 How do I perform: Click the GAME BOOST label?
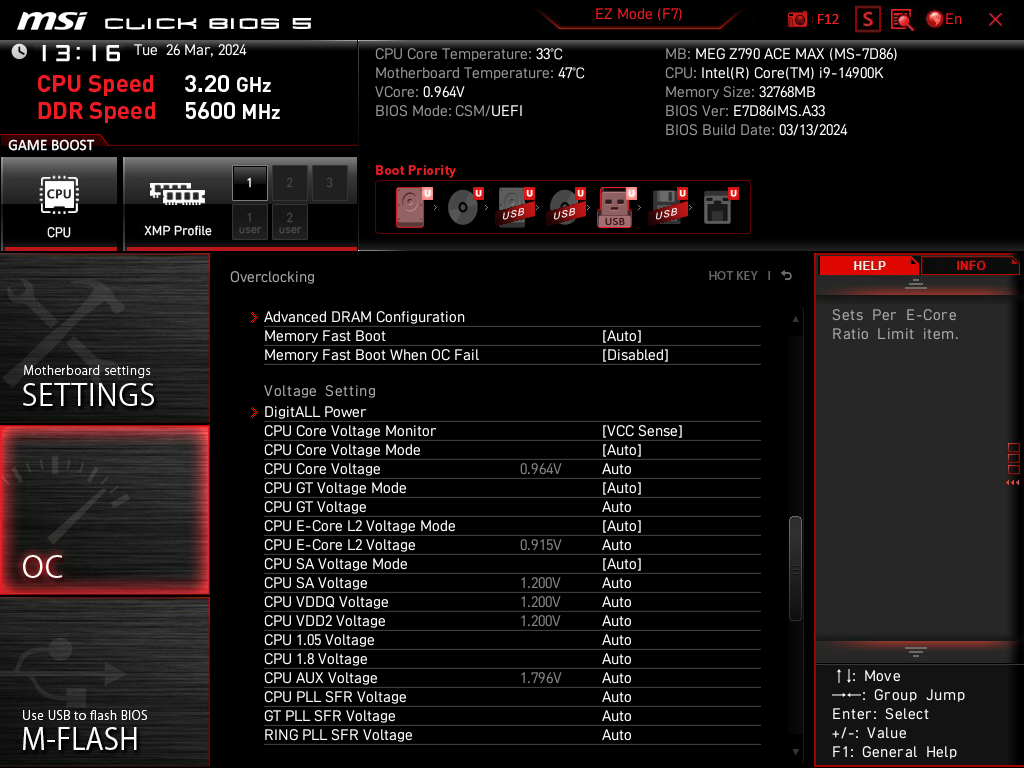pyautogui.click(x=51, y=145)
